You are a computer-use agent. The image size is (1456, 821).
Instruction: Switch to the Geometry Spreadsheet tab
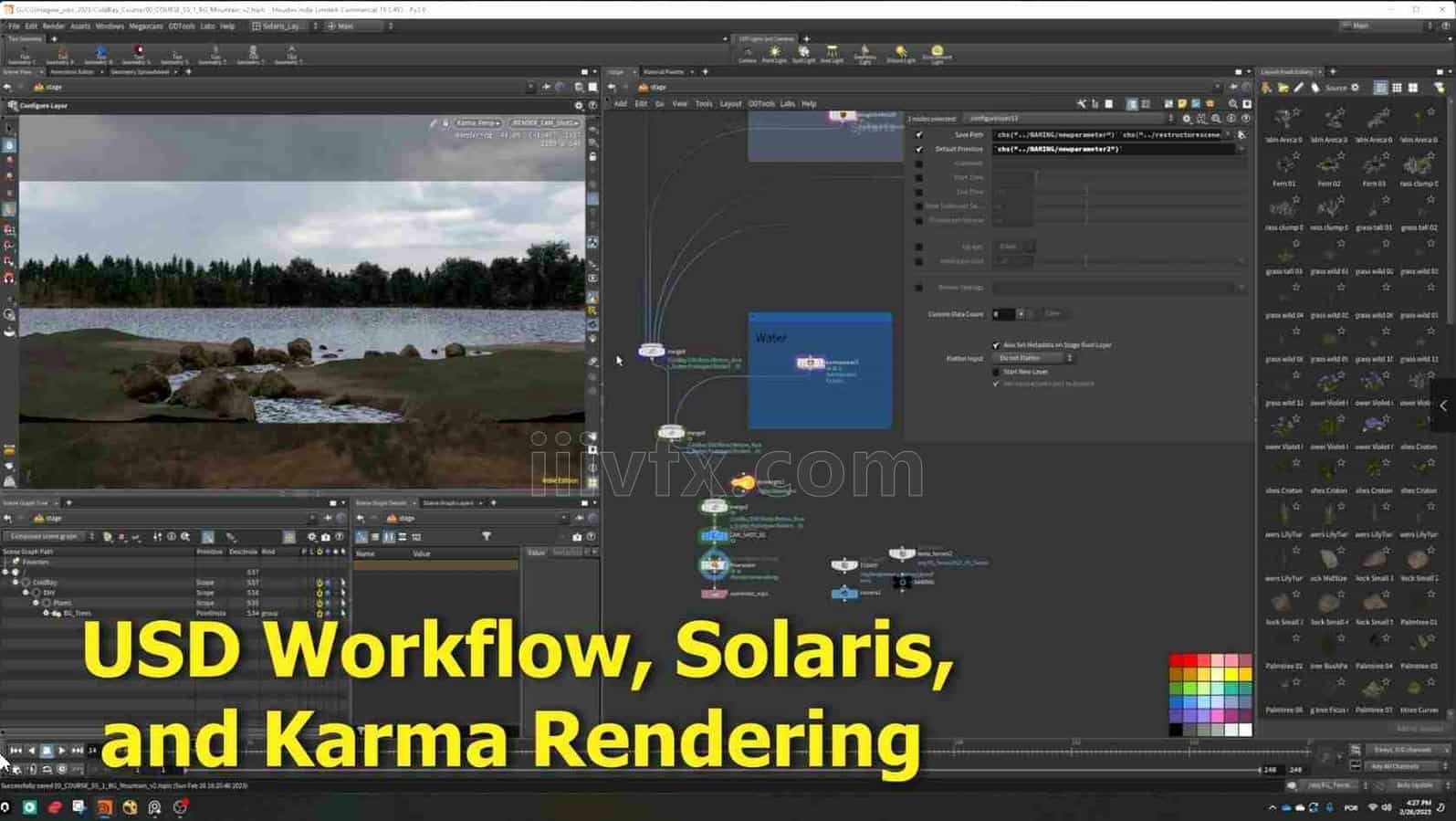coord(141,71)
